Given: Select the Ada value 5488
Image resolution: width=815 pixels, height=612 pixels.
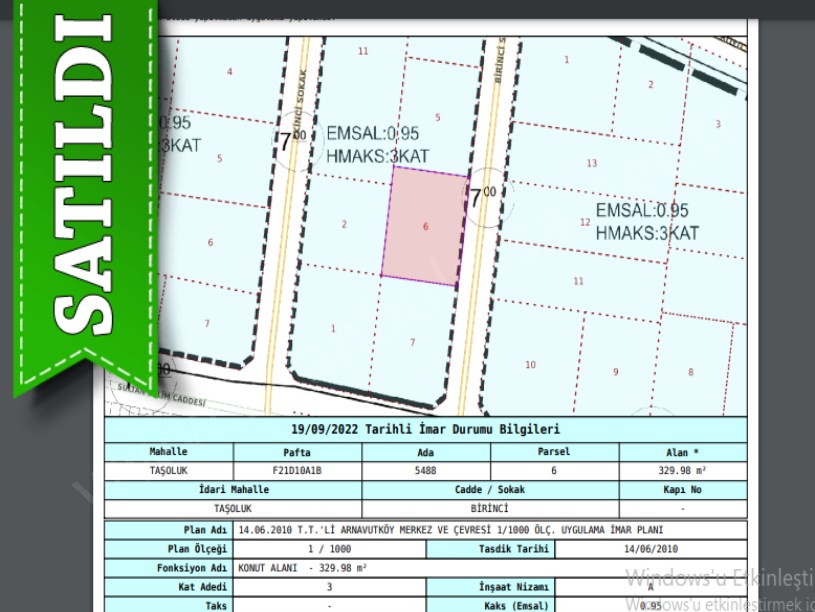Looking at the screenshot, I should coord(426,470).
